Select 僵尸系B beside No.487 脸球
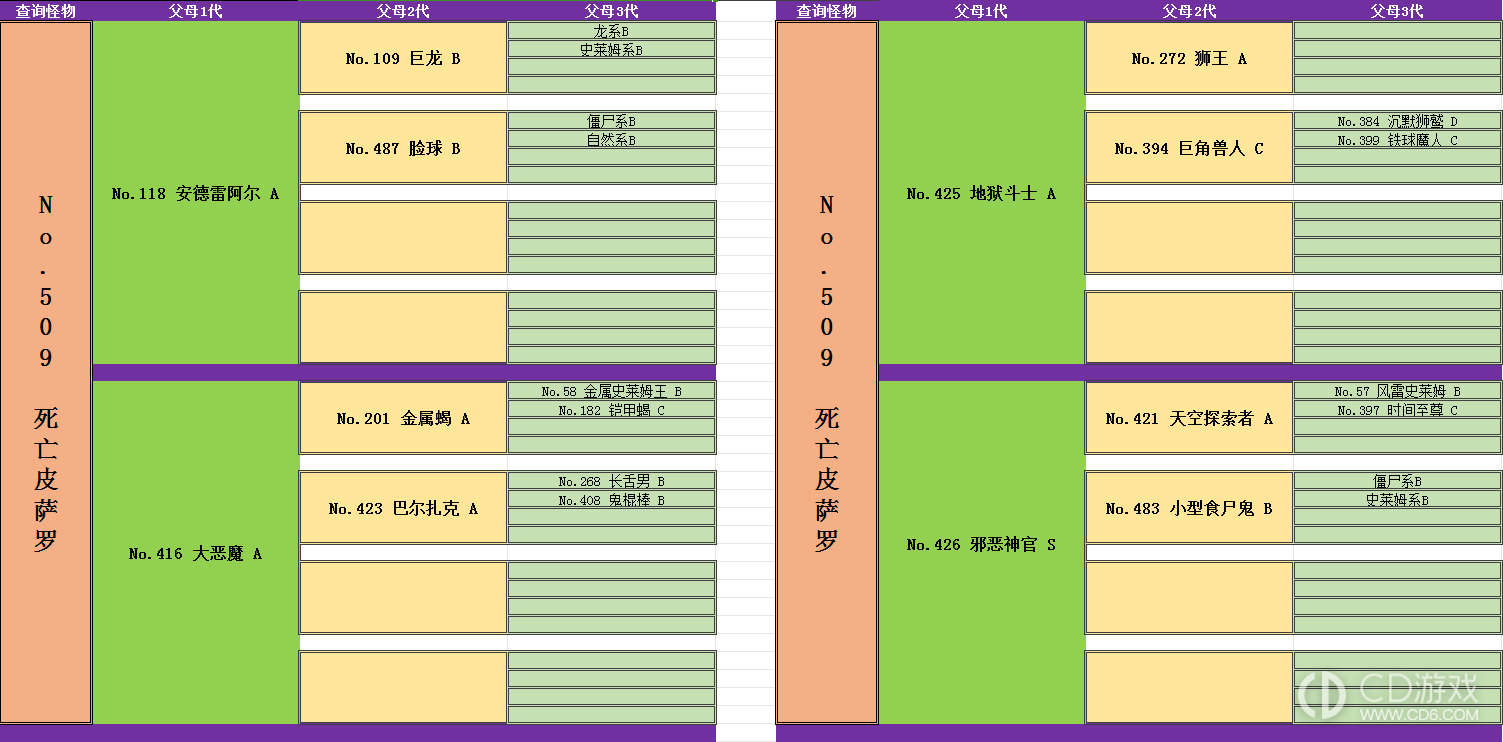 pos(612,121)
